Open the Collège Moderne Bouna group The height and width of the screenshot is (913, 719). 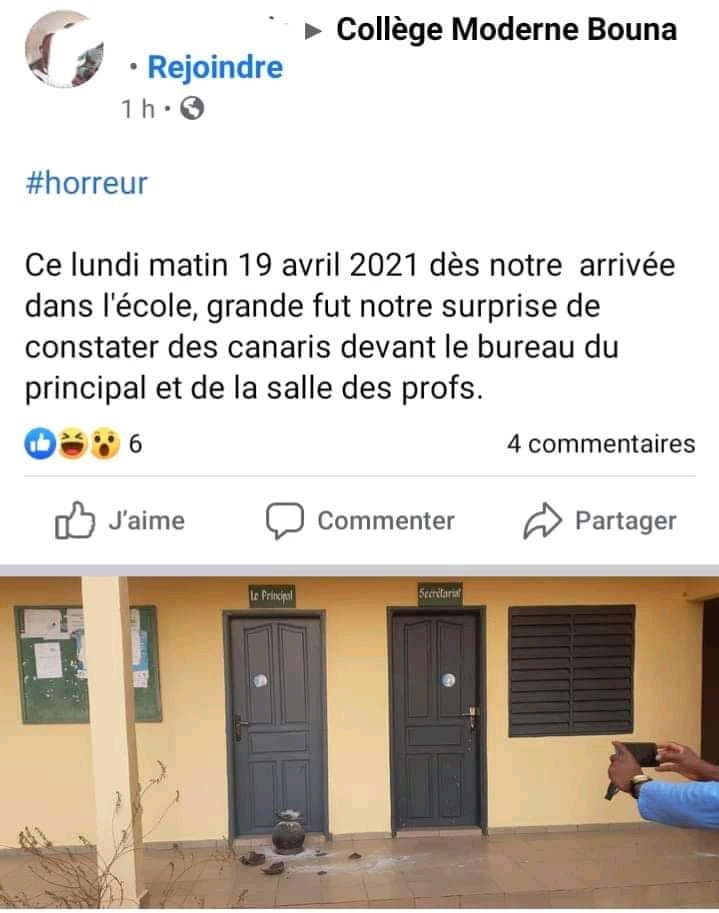[507, 29]
